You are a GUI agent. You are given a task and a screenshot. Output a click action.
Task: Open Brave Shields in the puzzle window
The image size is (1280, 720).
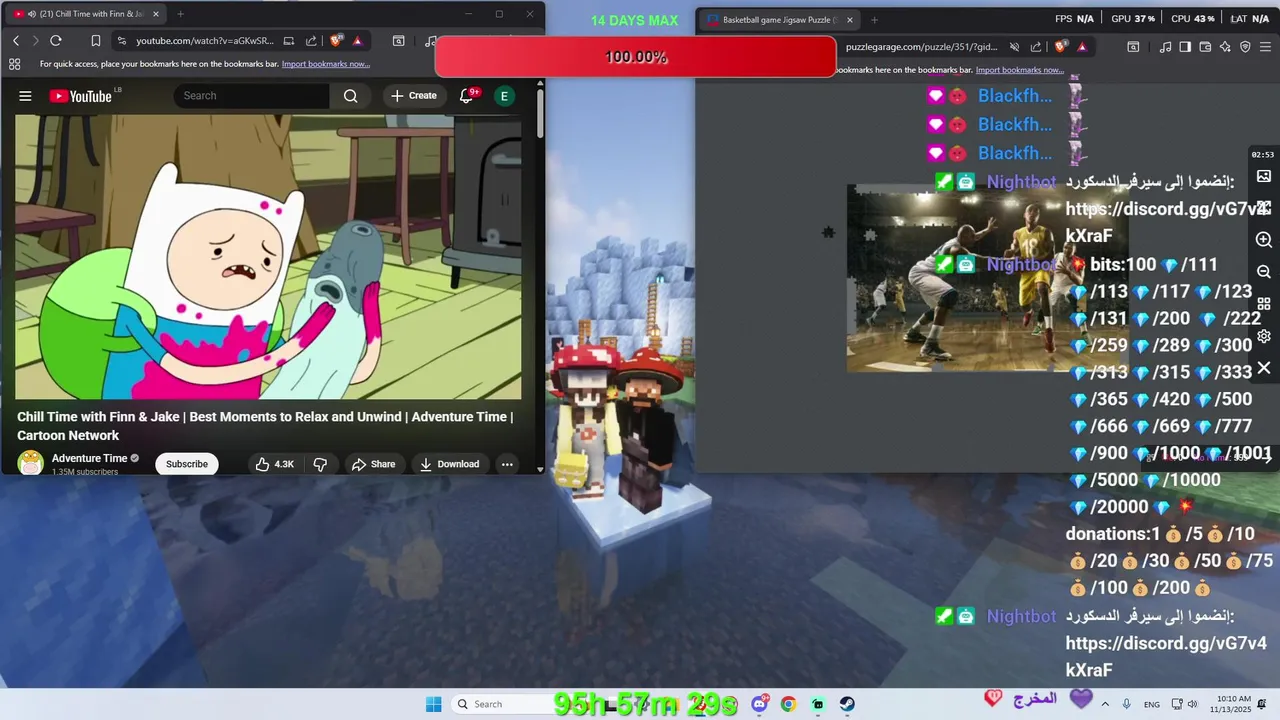(1061, 46)
